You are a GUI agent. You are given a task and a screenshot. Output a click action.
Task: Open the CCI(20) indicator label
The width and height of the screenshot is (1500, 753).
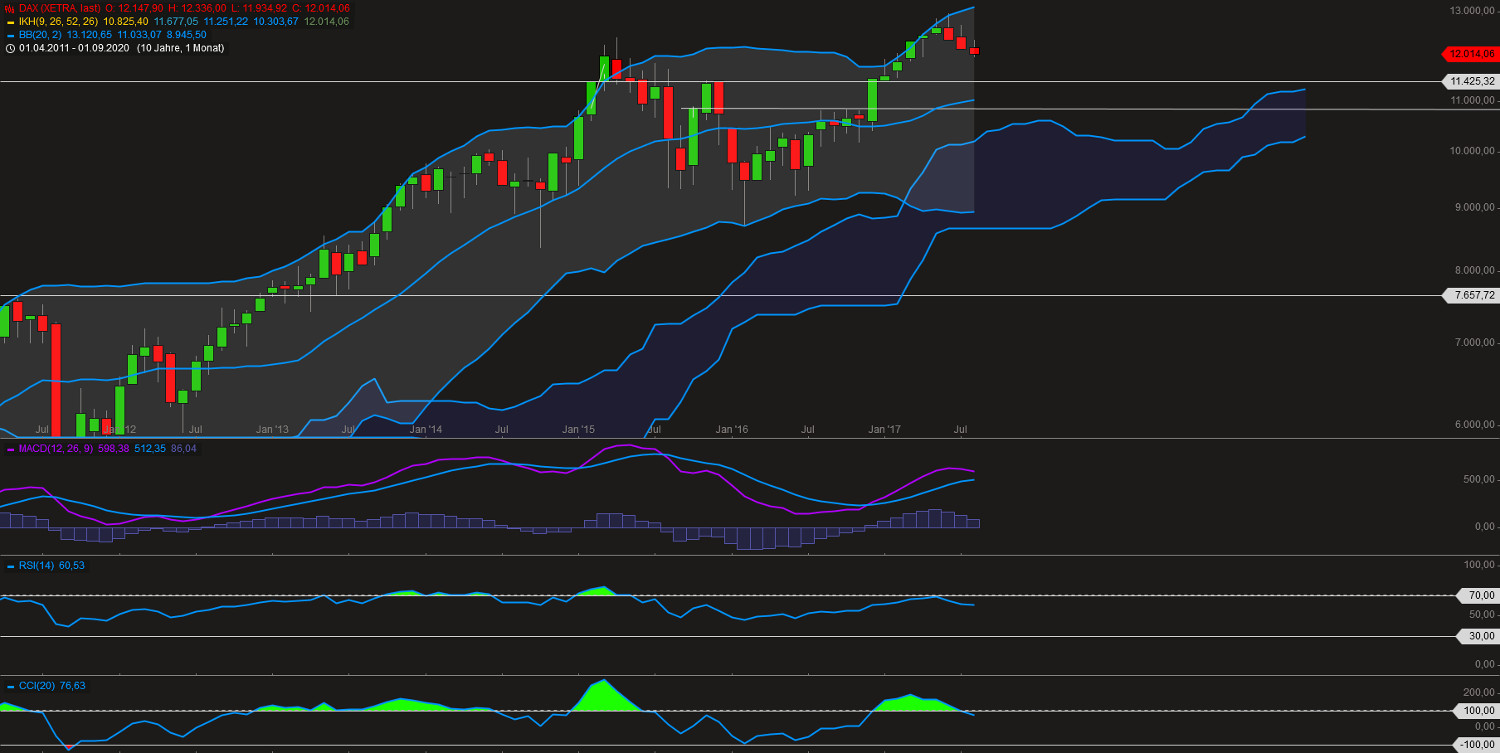click(x=37, y=685)
